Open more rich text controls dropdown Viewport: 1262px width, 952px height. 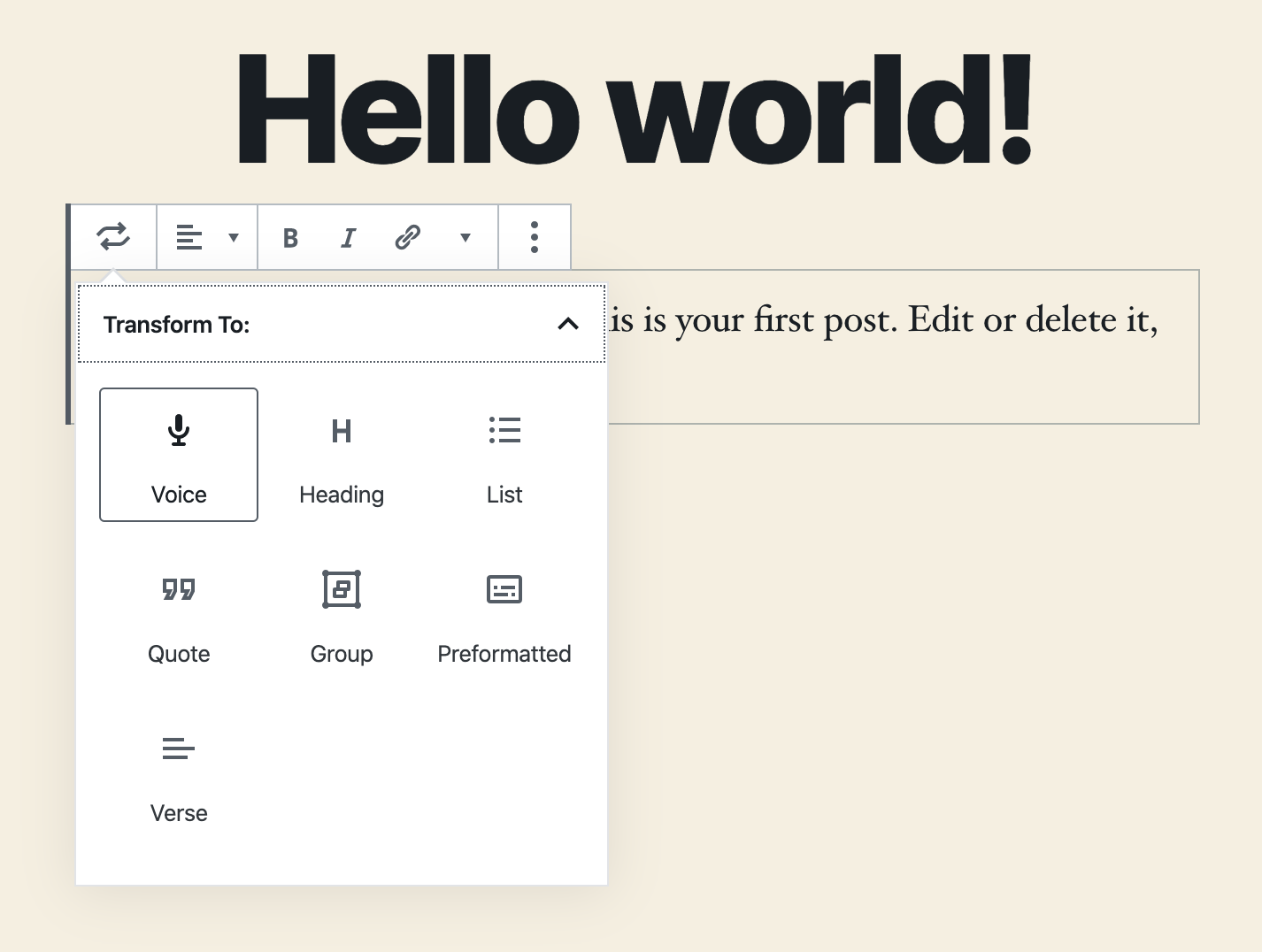(x=466, y=237)
